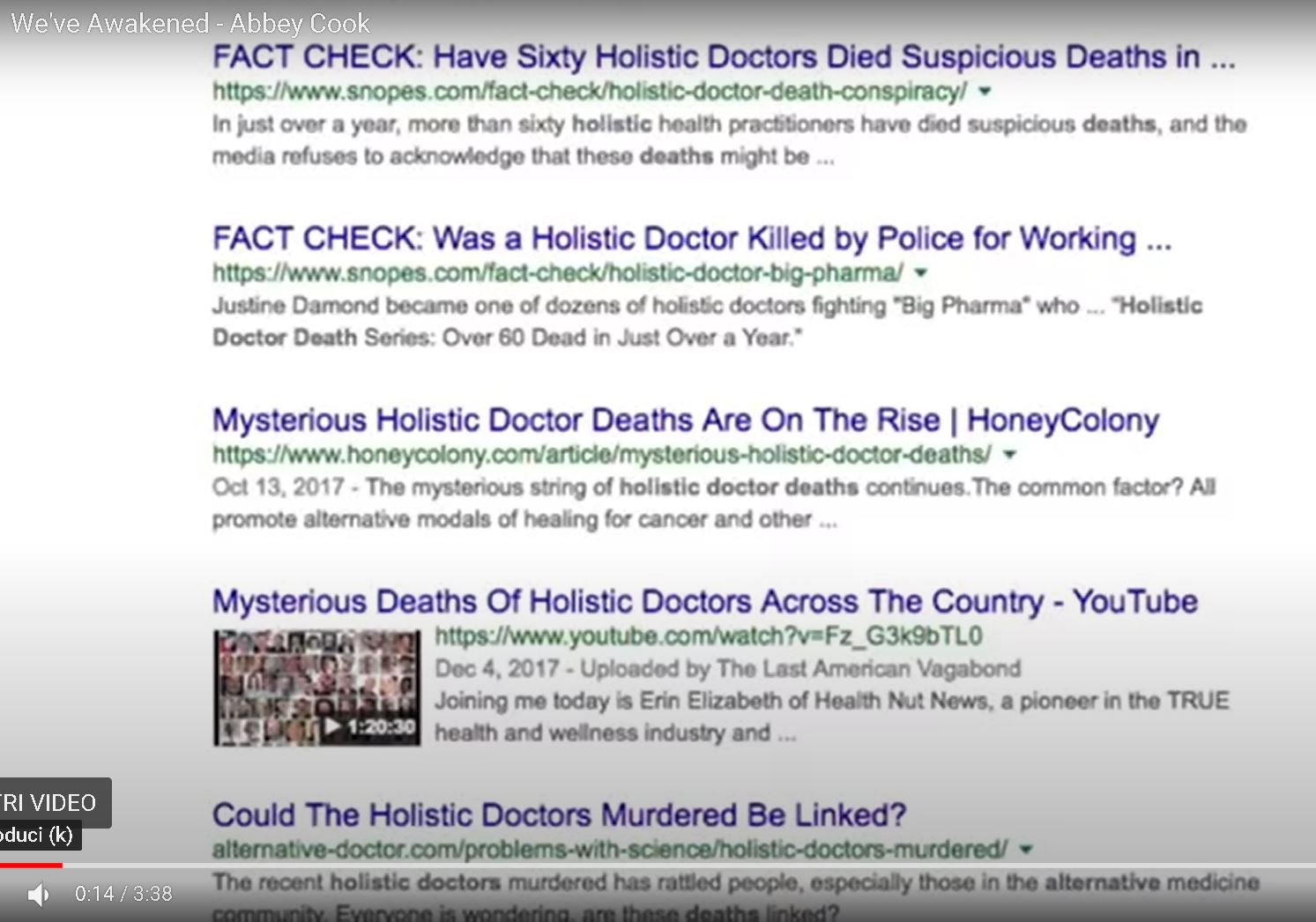Open Mysterious Holistic Doctor Deaths Are On The Rise result
Viewport: 1316px width, 922px height.
686,420
